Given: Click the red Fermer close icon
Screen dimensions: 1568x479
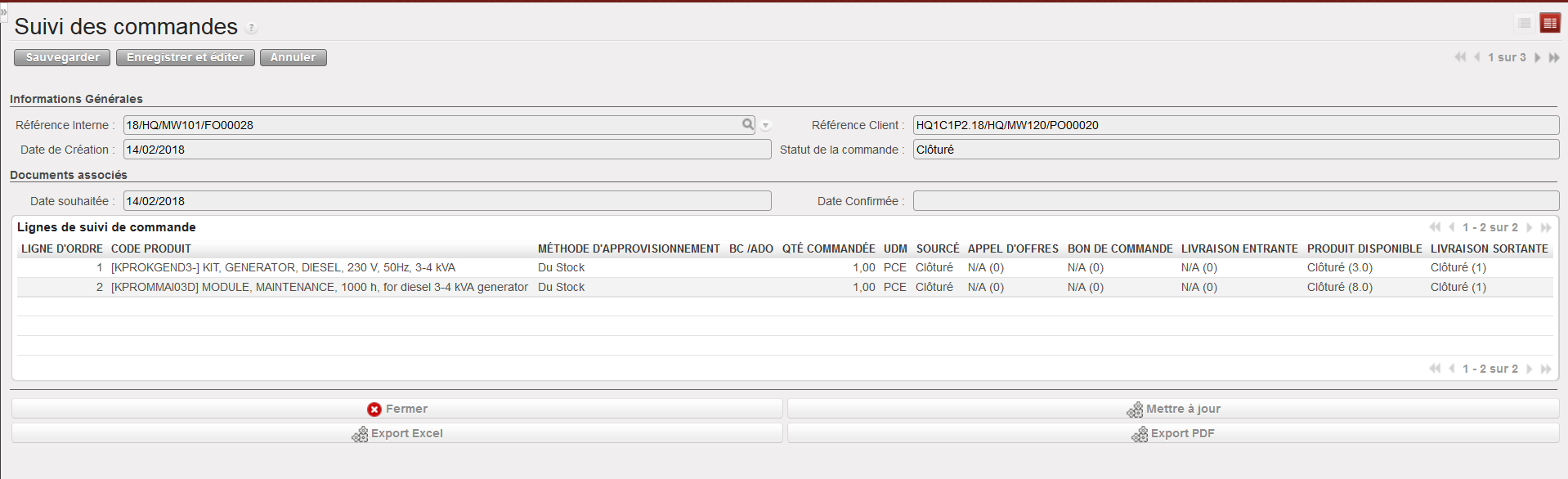Looking at the screenshot, I should 374,410.
